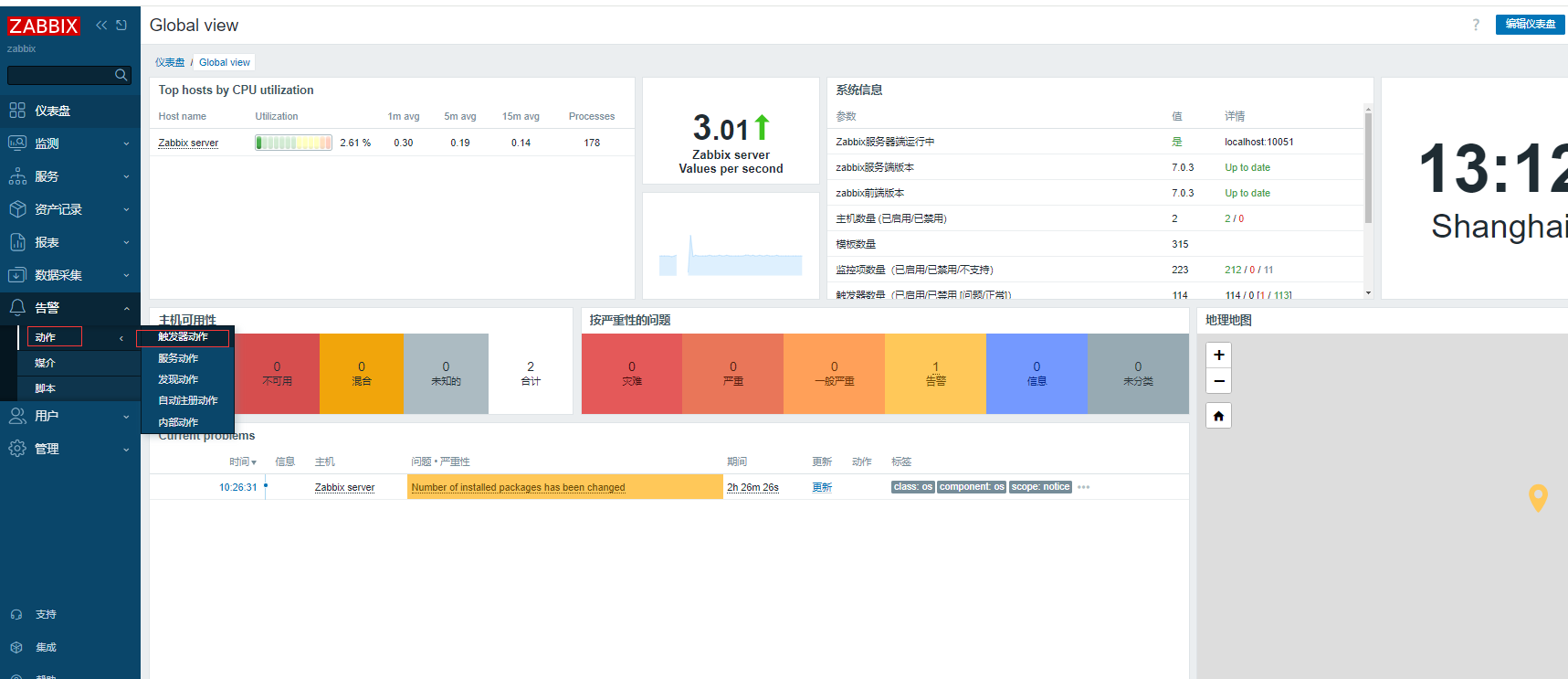Click the red 不可用 unavailable hosts tile
Viewport: 1568px width, 679px height.
pos(277,374)
